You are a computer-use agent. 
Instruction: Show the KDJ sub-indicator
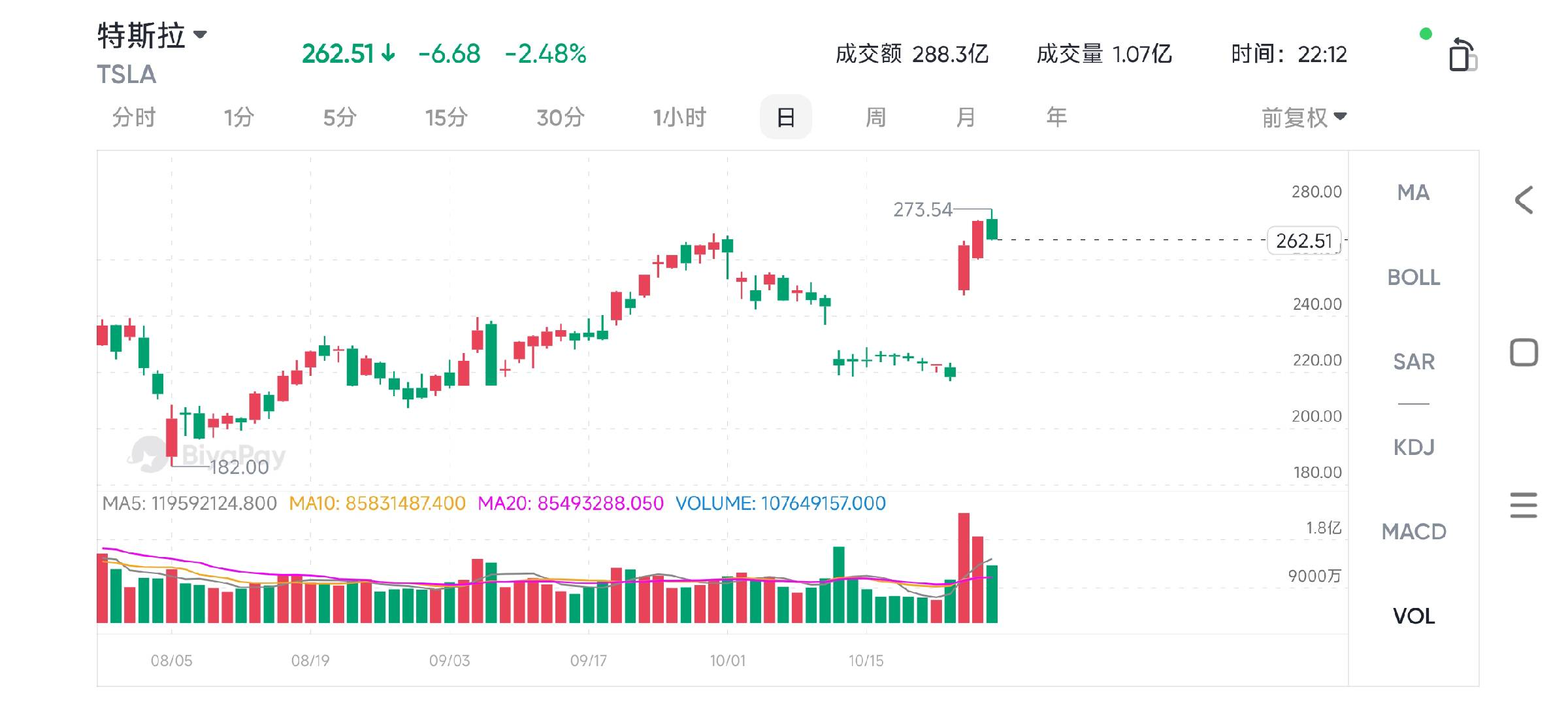point(1413,447)
